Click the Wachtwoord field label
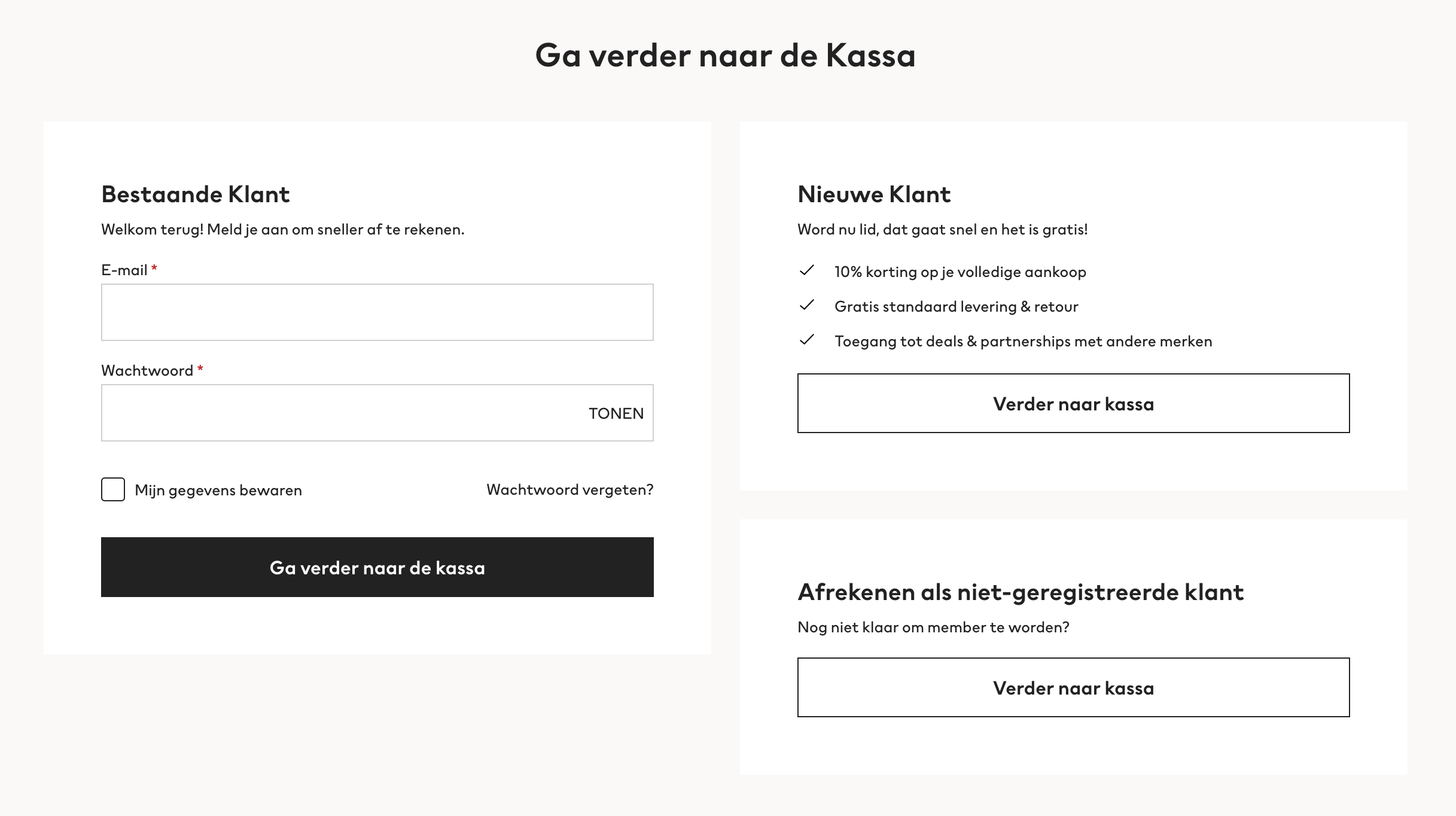Screen dimensions: 1456x816 tap(147, 370)
